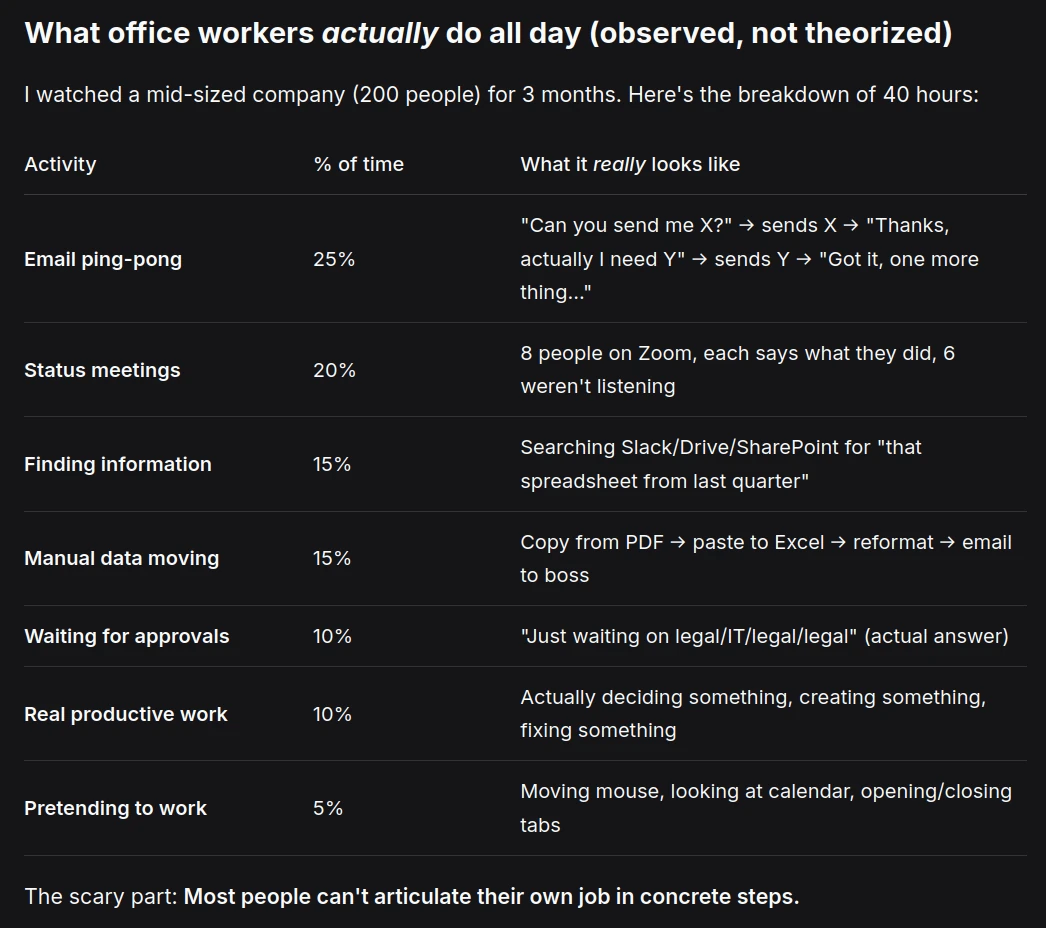Click the "Actually deciding something" description

[752, 713]
